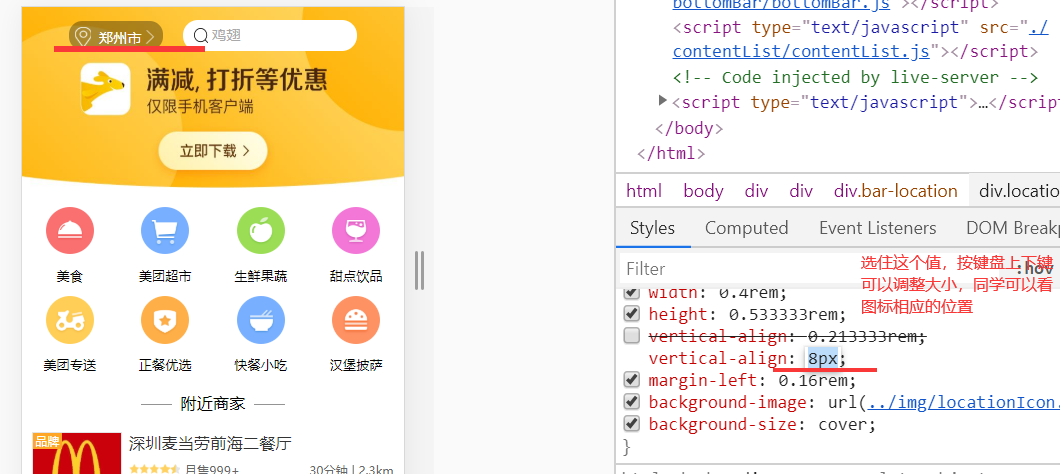The image size is (1060, 474).
Task: Open the 美团超市 shopping cart icon
Action: tap(165, 231)
